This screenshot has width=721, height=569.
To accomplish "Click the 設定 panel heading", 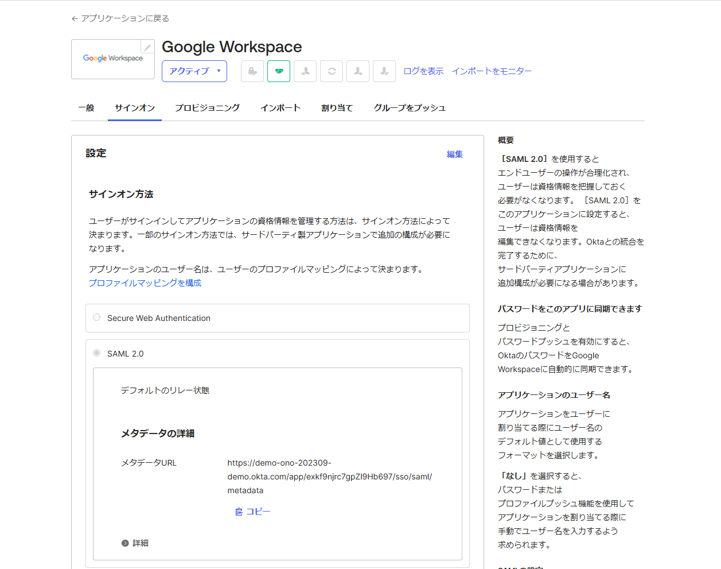I will [96, 153].
